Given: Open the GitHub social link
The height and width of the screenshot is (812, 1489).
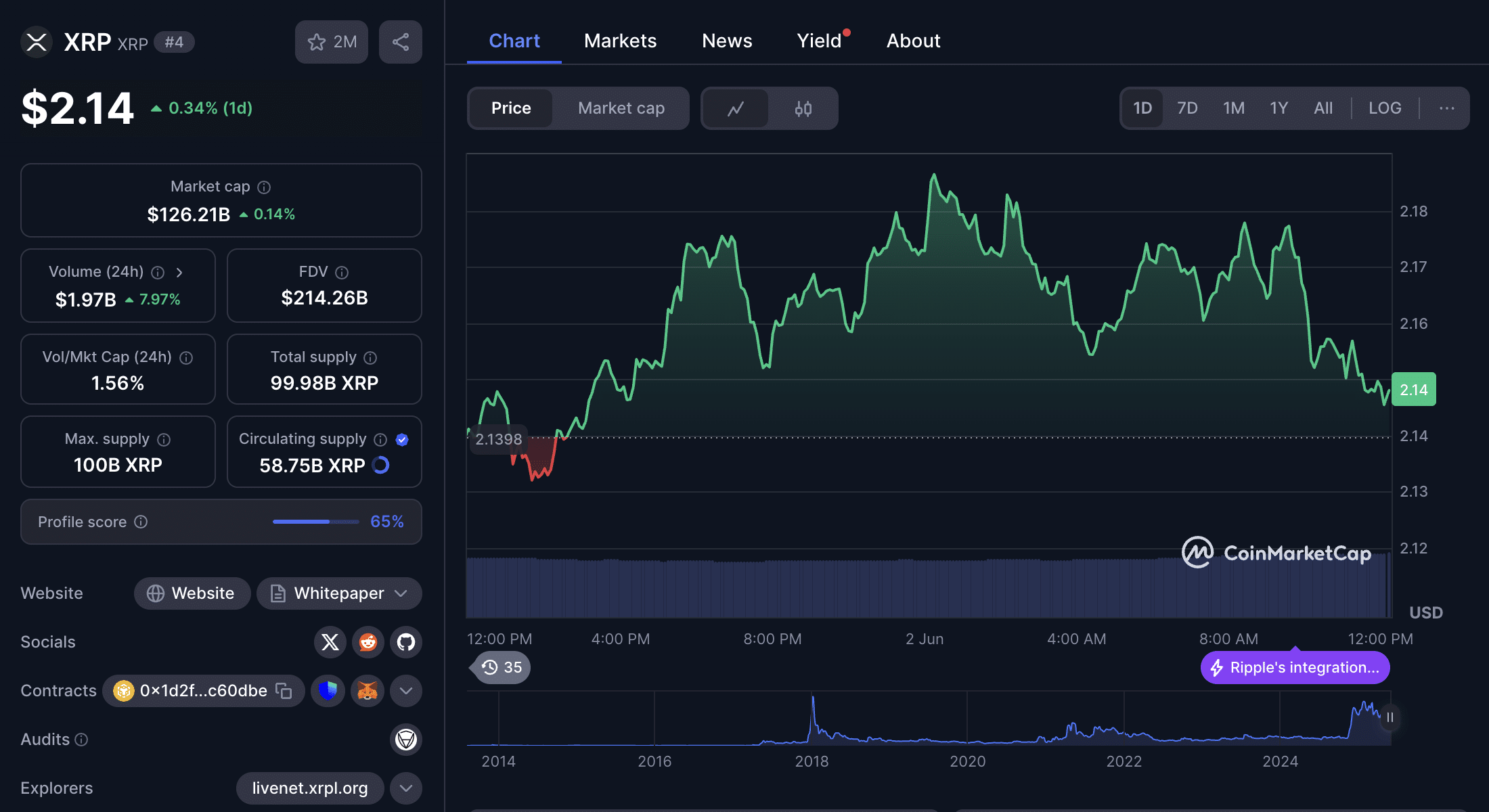Looking at the screenshot, I should point(405,641).
